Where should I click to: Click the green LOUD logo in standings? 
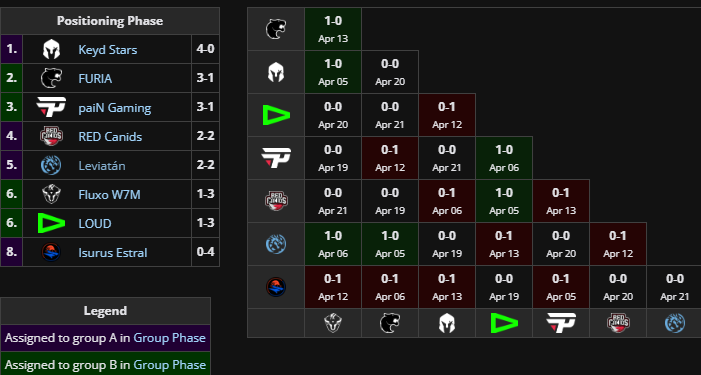51,223
